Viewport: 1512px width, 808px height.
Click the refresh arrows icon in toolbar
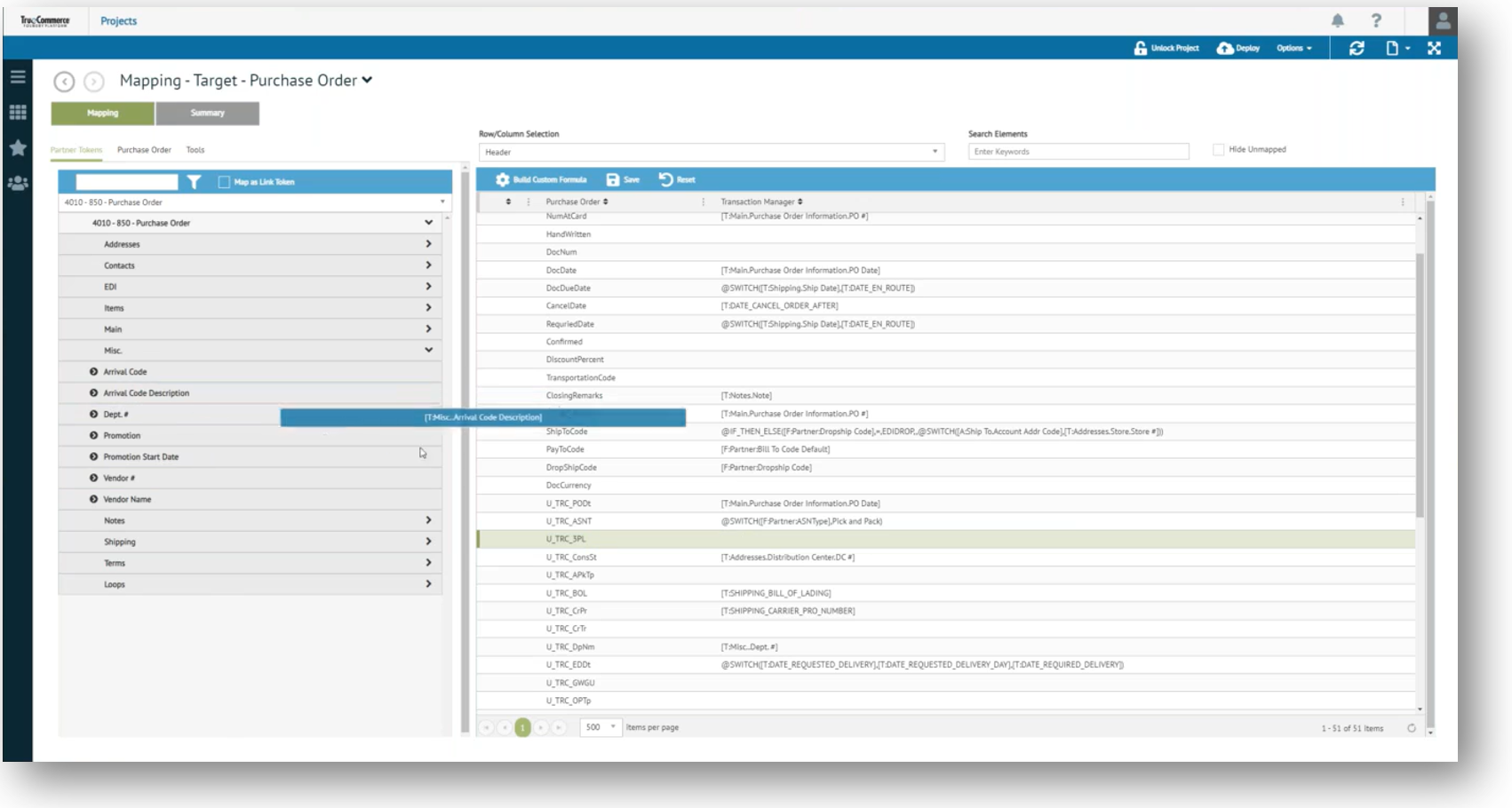point(1357,48)
